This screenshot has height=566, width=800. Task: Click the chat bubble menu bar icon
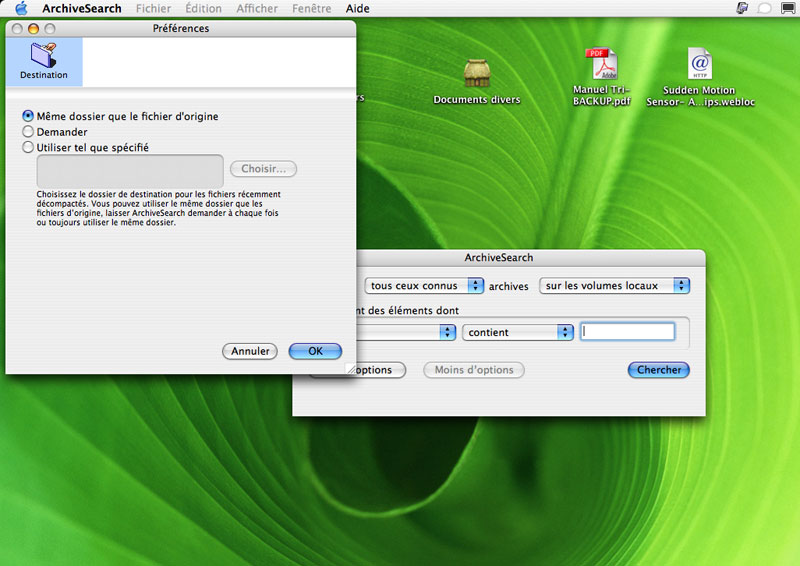pos(764,8)
